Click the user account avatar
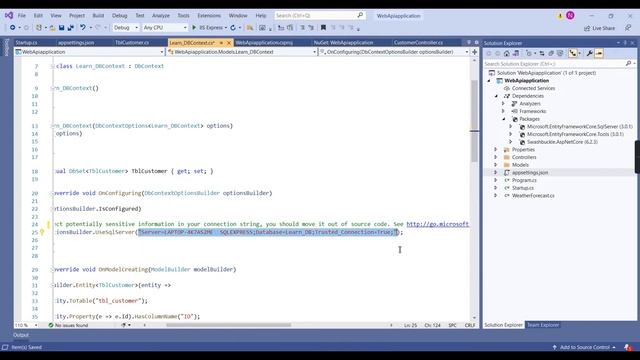 (x=570, y=16)
